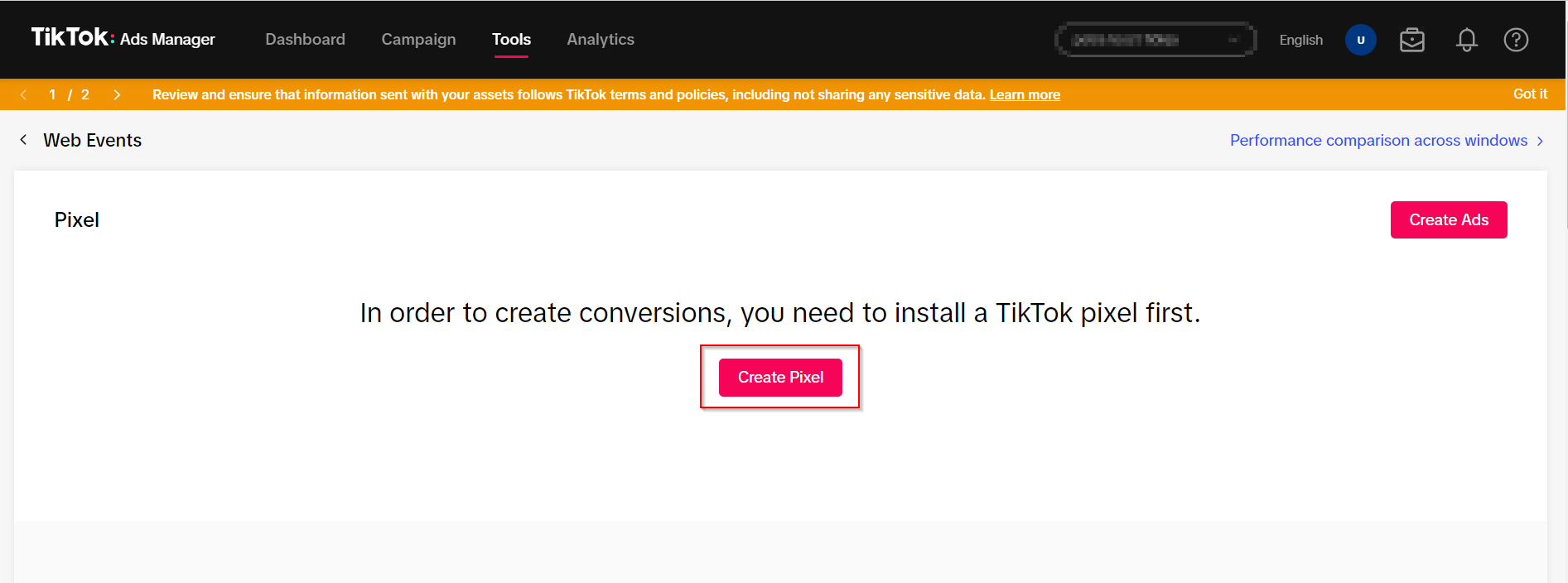Dismiss banner with Got it
1568x583 pixels.
1530,94
